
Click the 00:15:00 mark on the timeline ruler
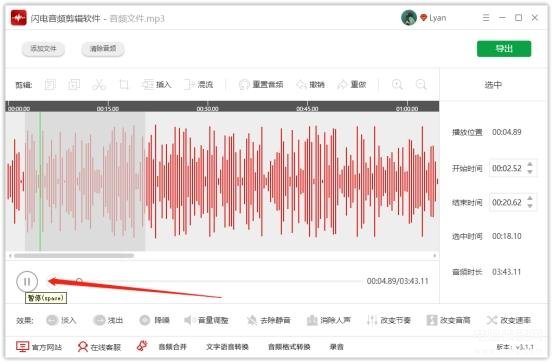(x=108, y=109)
